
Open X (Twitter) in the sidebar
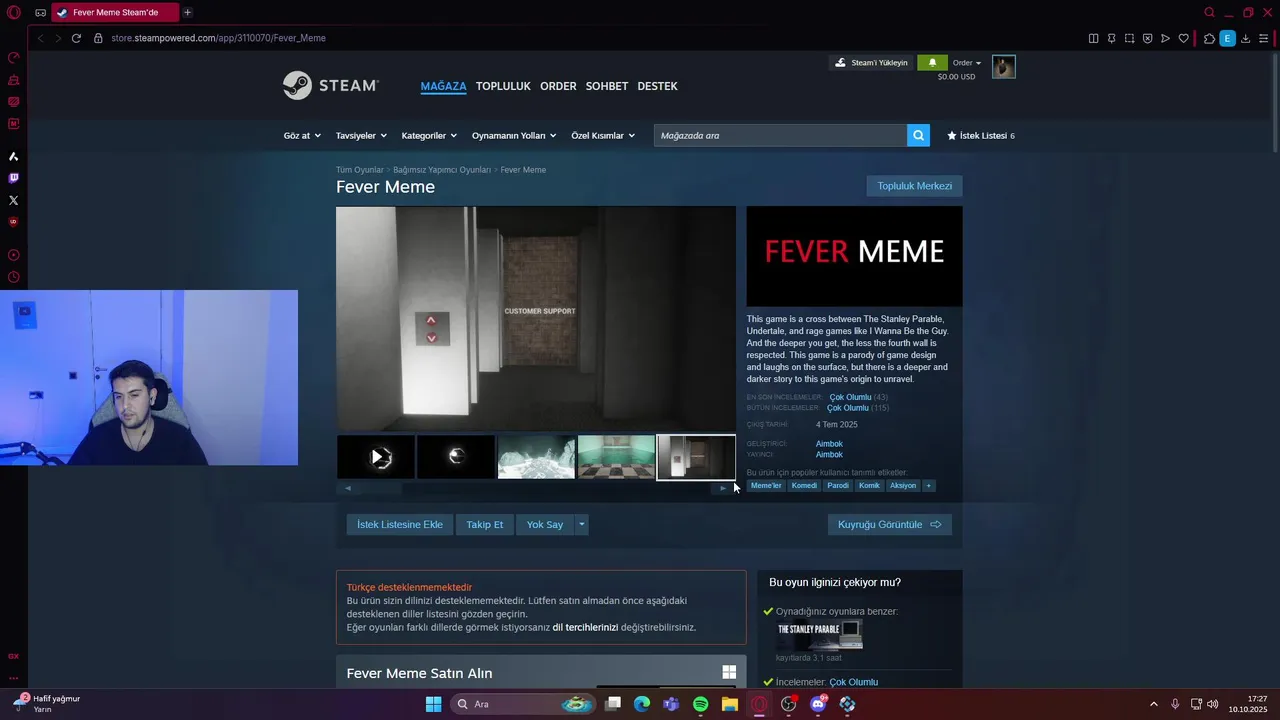(13, 200)
